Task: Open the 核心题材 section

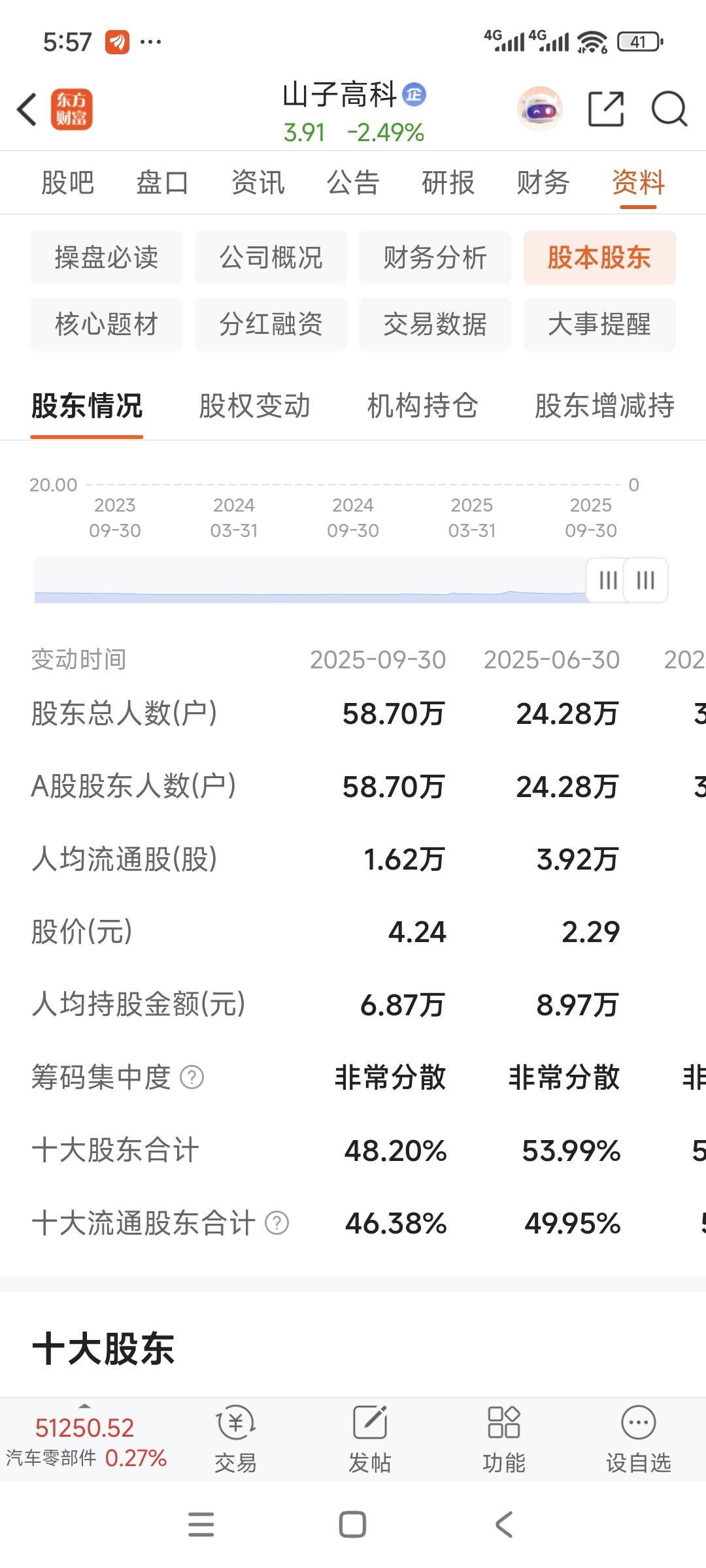Action: point(106,324)
